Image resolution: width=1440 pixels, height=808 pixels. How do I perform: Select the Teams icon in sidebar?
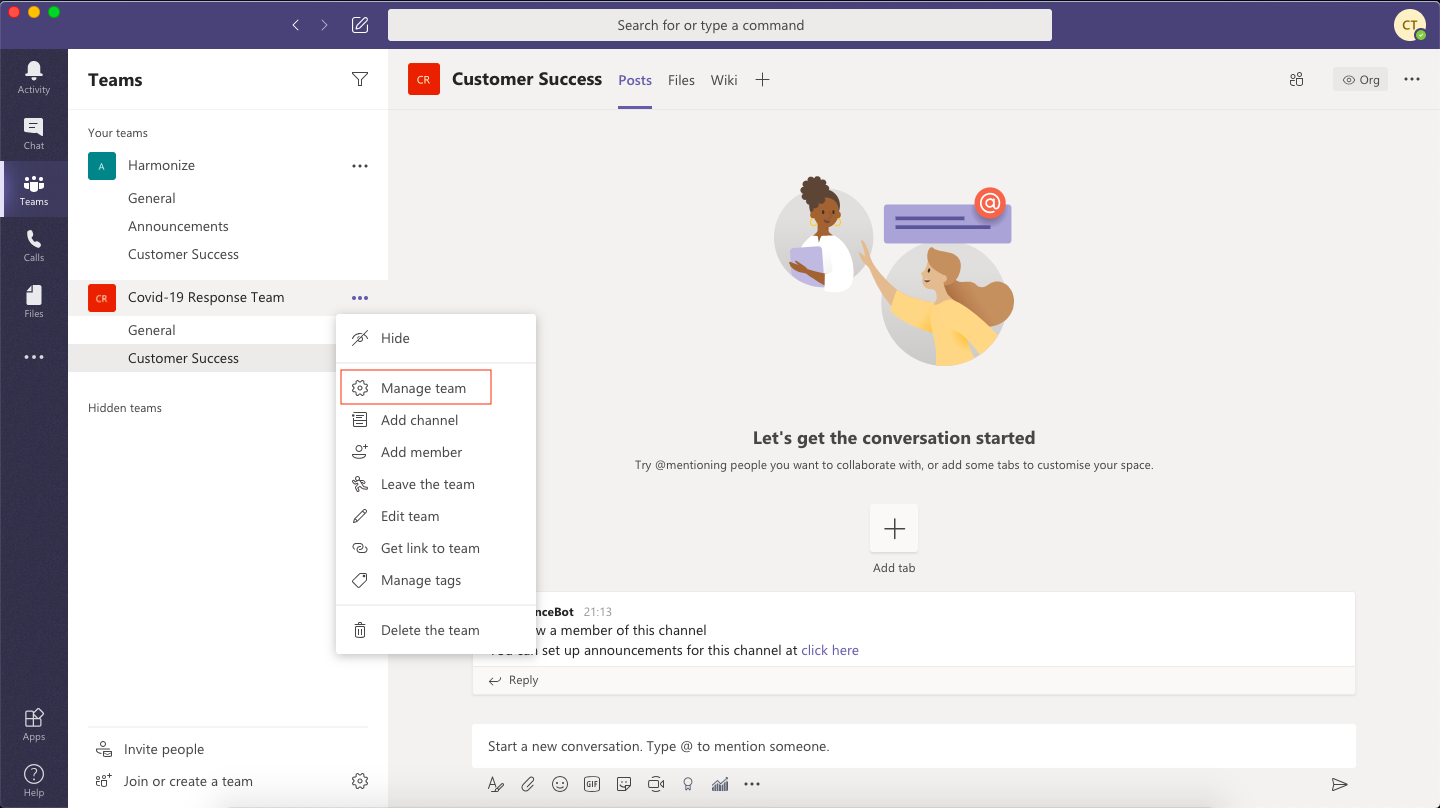coord(34,189)
